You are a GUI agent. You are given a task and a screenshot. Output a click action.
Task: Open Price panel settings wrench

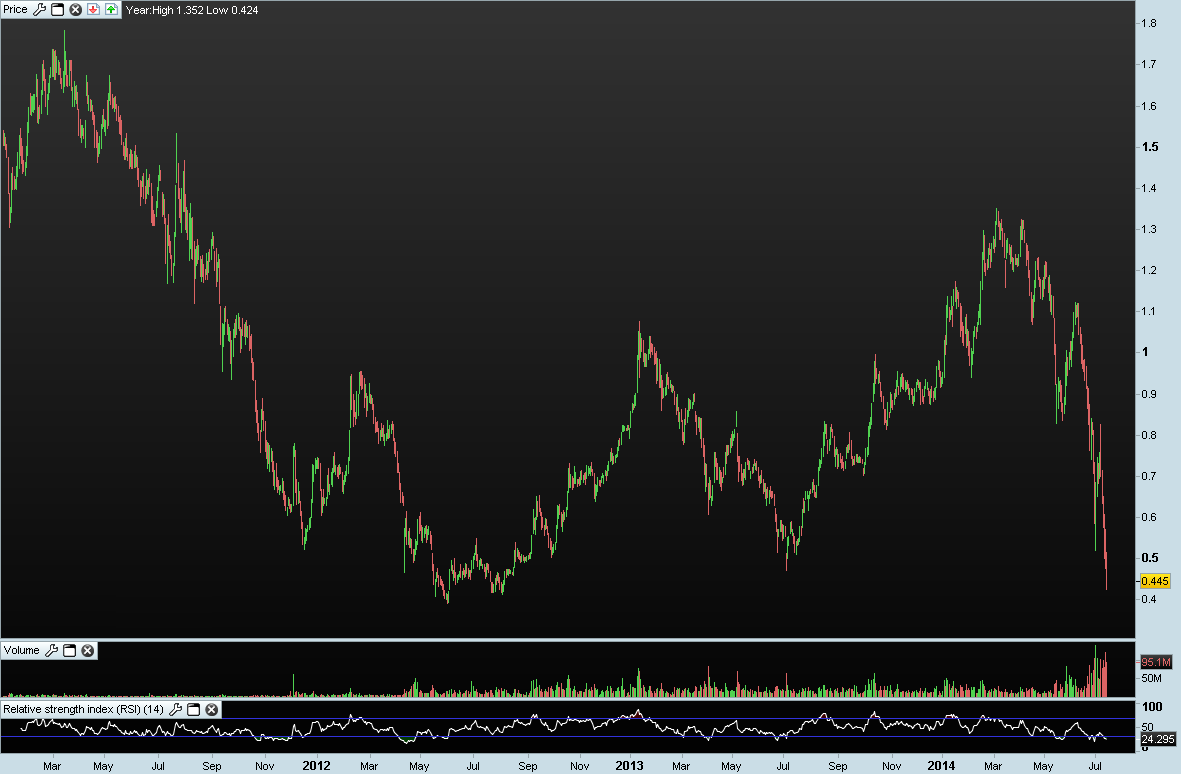point(39,10)
